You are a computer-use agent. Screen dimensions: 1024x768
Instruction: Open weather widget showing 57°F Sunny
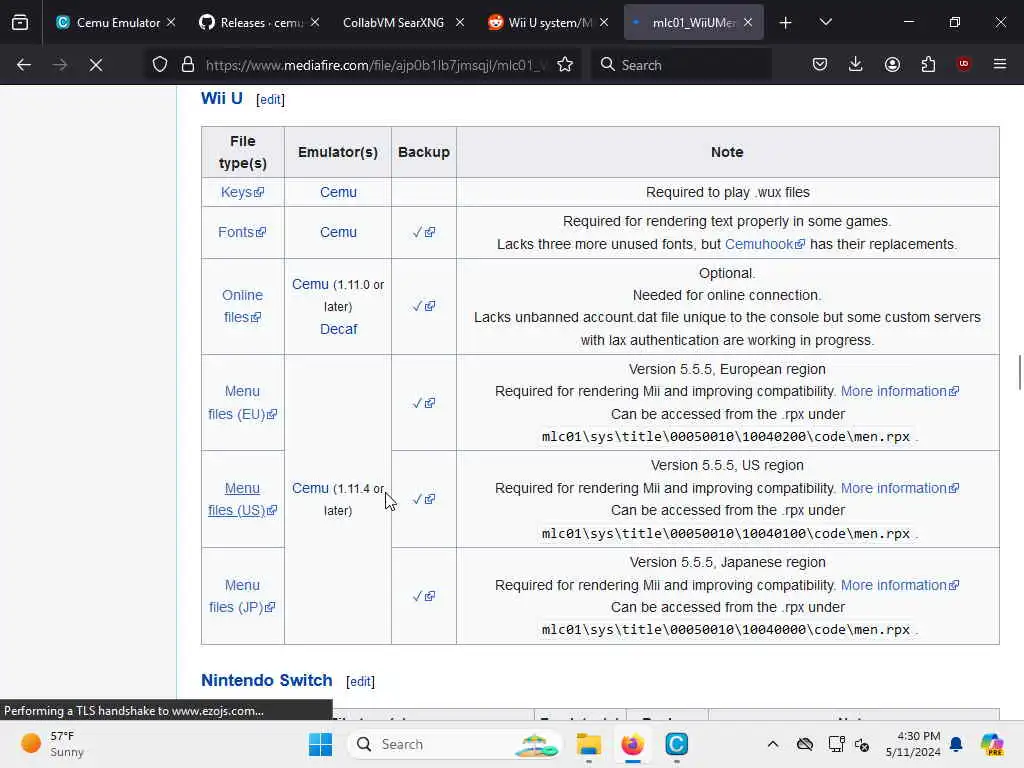point(52,744)
